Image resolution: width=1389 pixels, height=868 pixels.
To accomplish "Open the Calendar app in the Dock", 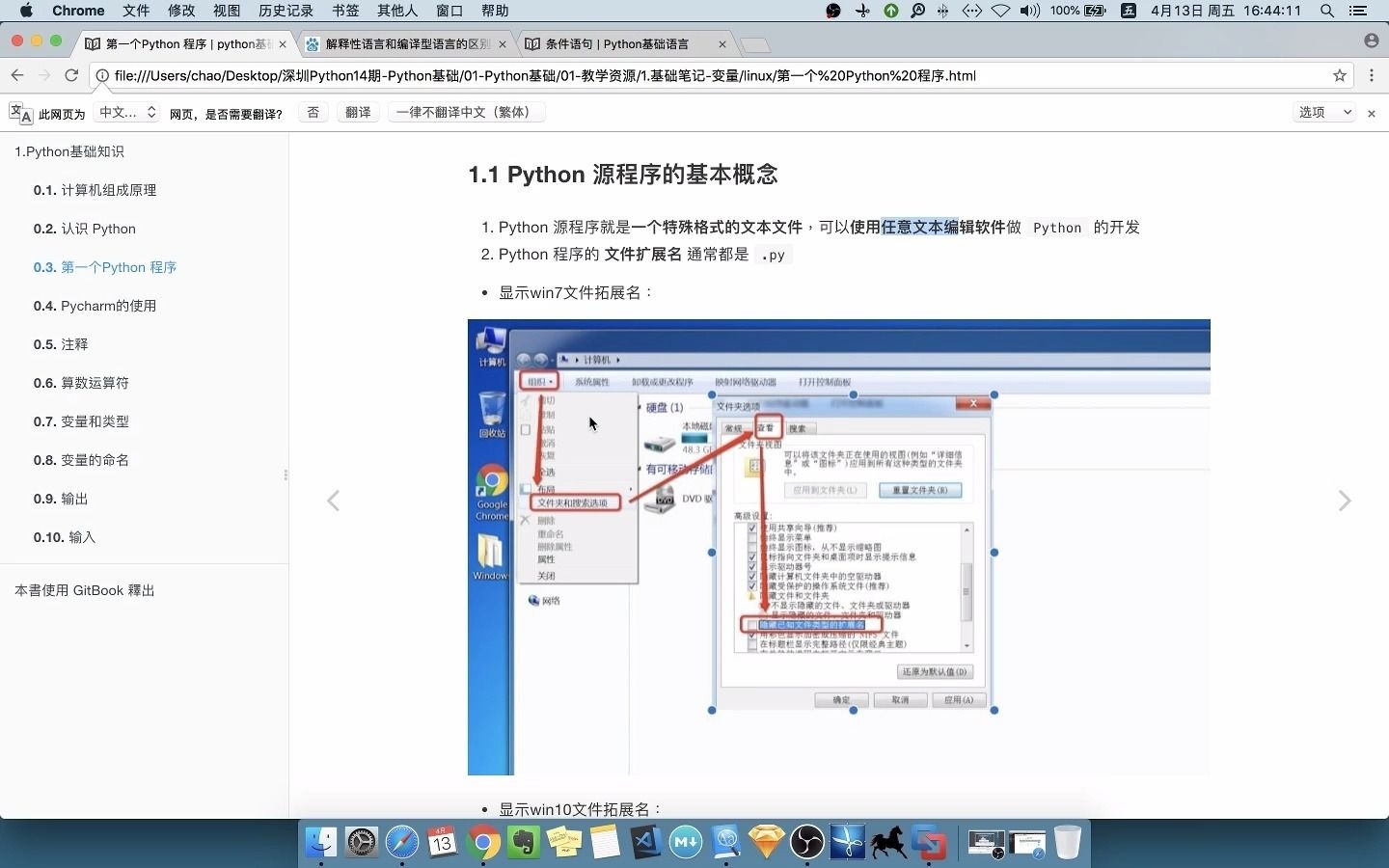I will pos(442,844).
